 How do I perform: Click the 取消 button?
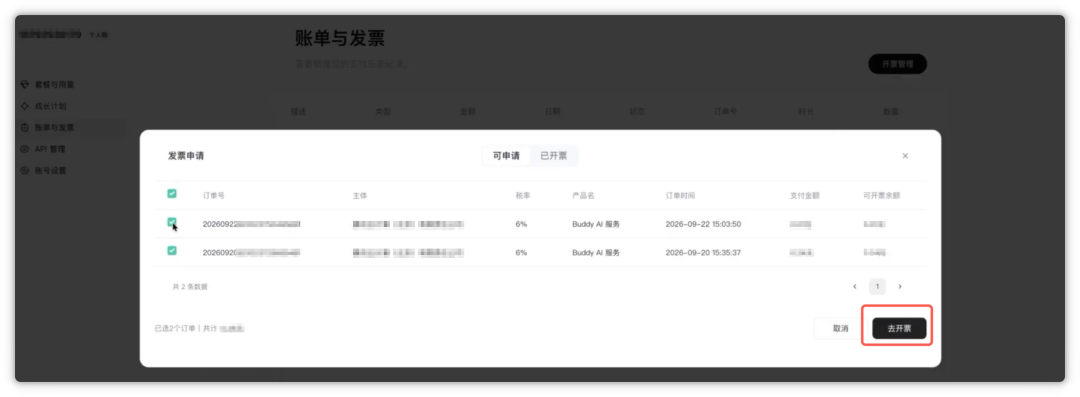click(x=840, y=329)
